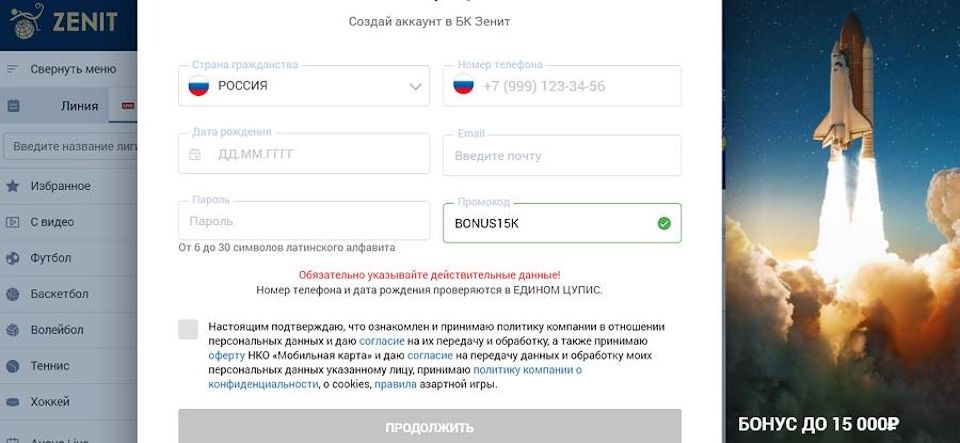Choose the Football ball icon
Screen dimensions: 960x443
(12, 258)
